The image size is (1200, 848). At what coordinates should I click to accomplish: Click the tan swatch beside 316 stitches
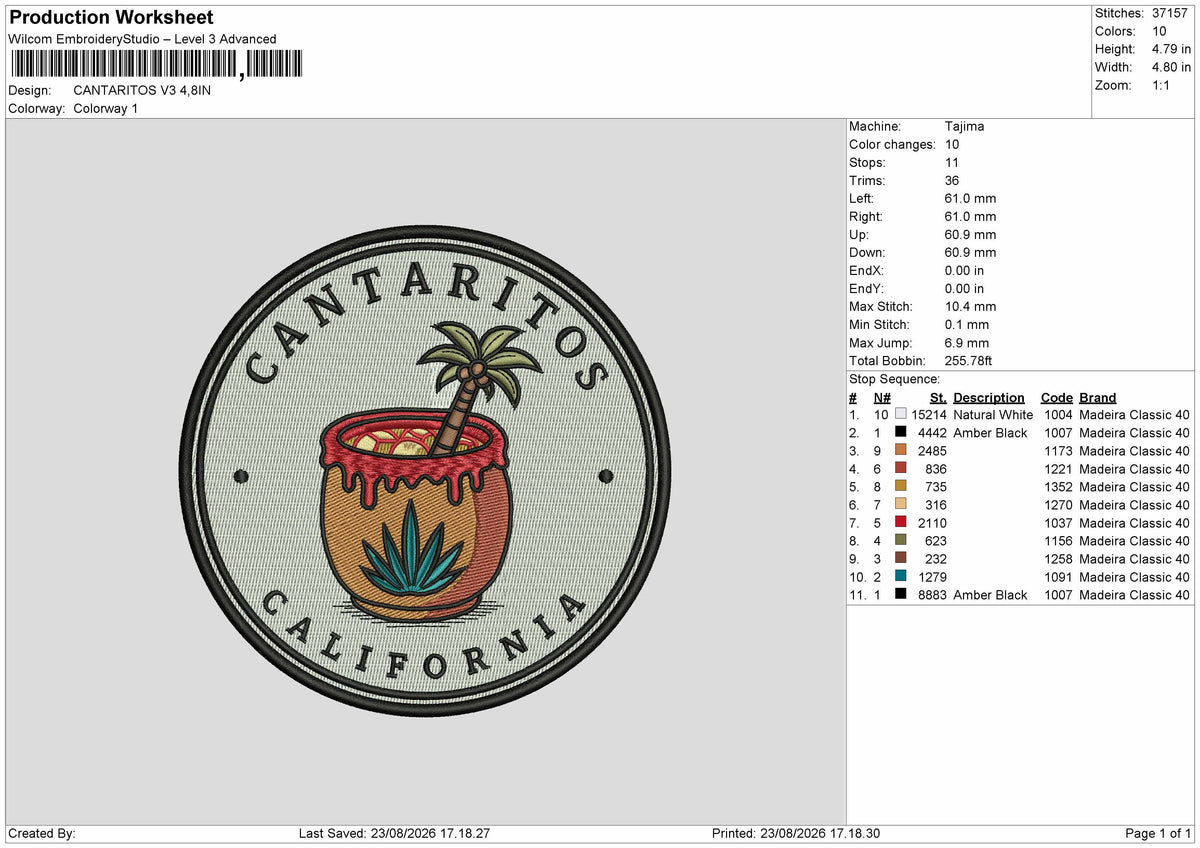[x=900, y=504]
